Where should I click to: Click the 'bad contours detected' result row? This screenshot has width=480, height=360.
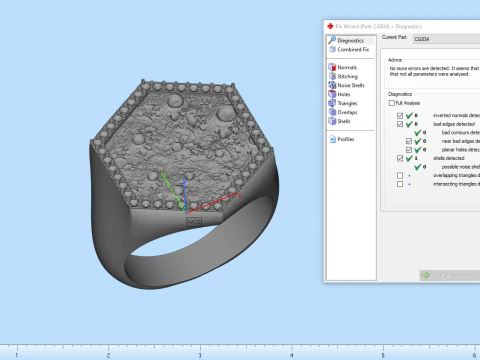[x=447, y=133]
